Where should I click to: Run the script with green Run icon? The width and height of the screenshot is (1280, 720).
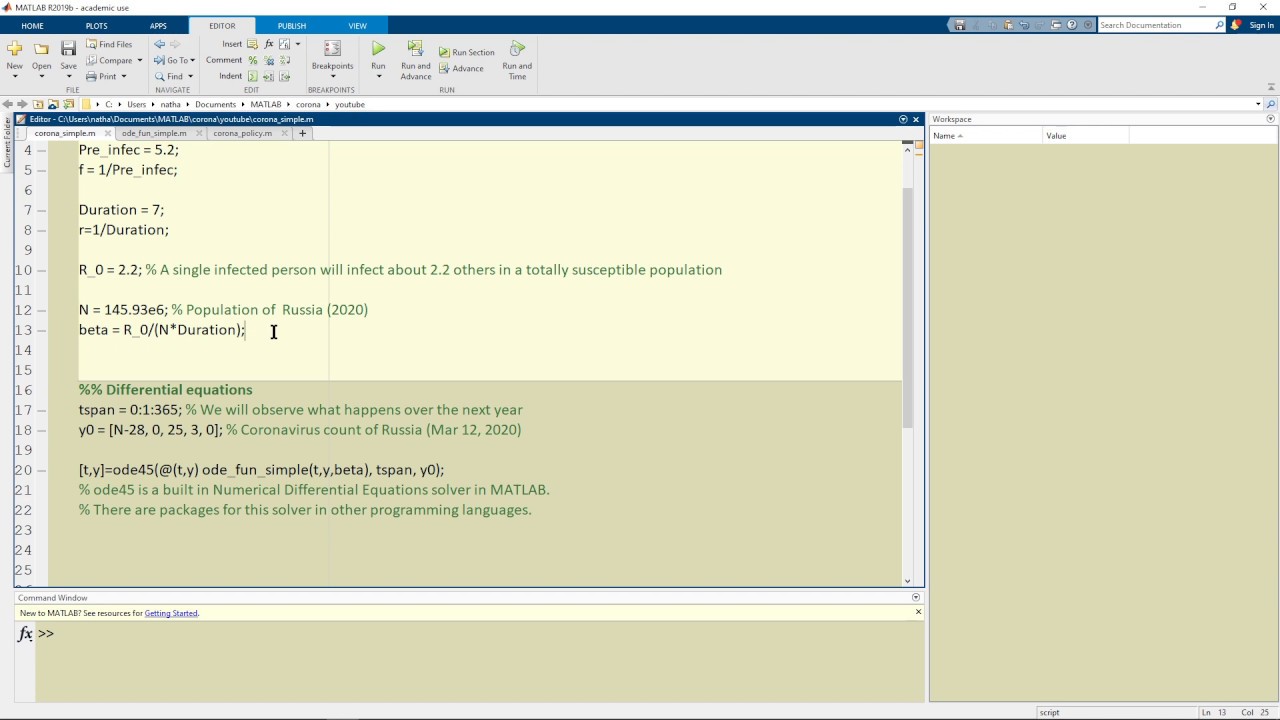pos(378,48)
